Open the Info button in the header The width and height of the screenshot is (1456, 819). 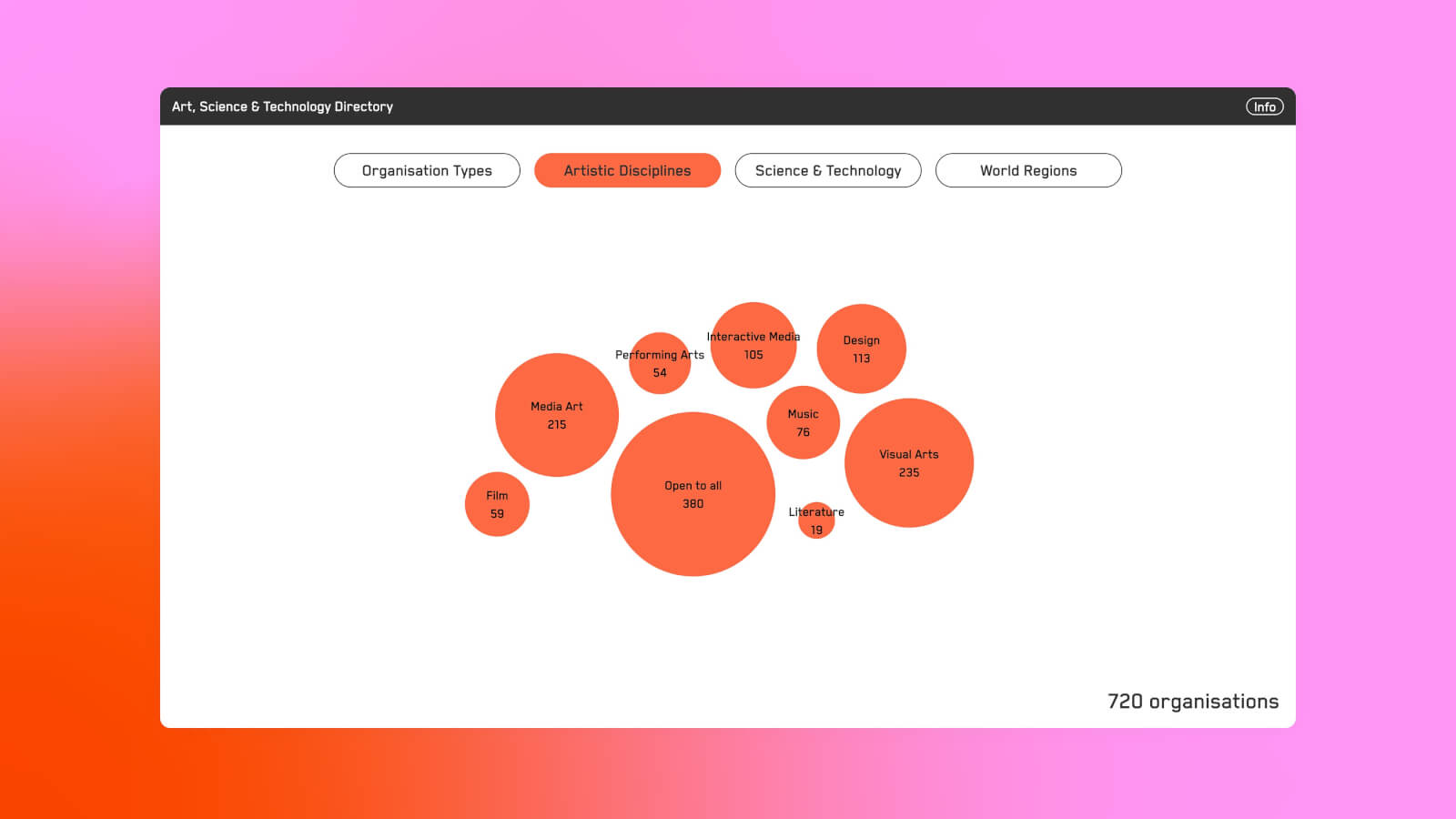tap(1264, 106)
